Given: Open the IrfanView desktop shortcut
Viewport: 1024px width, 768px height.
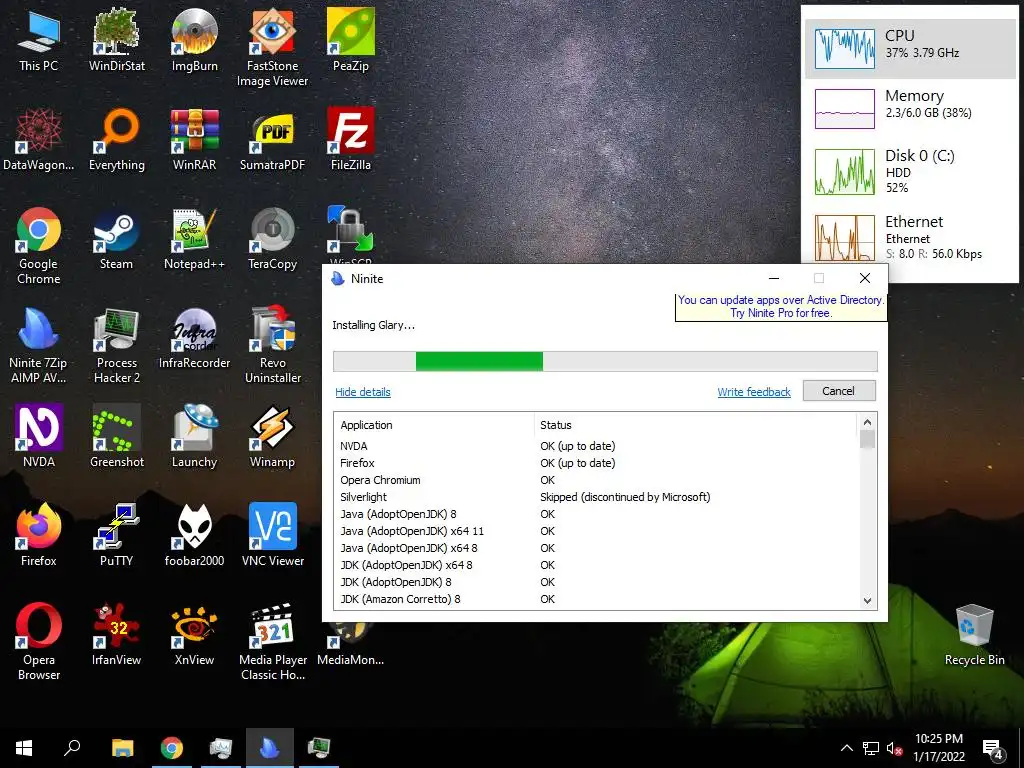Looking at the screenshot, I should point(116,635).
